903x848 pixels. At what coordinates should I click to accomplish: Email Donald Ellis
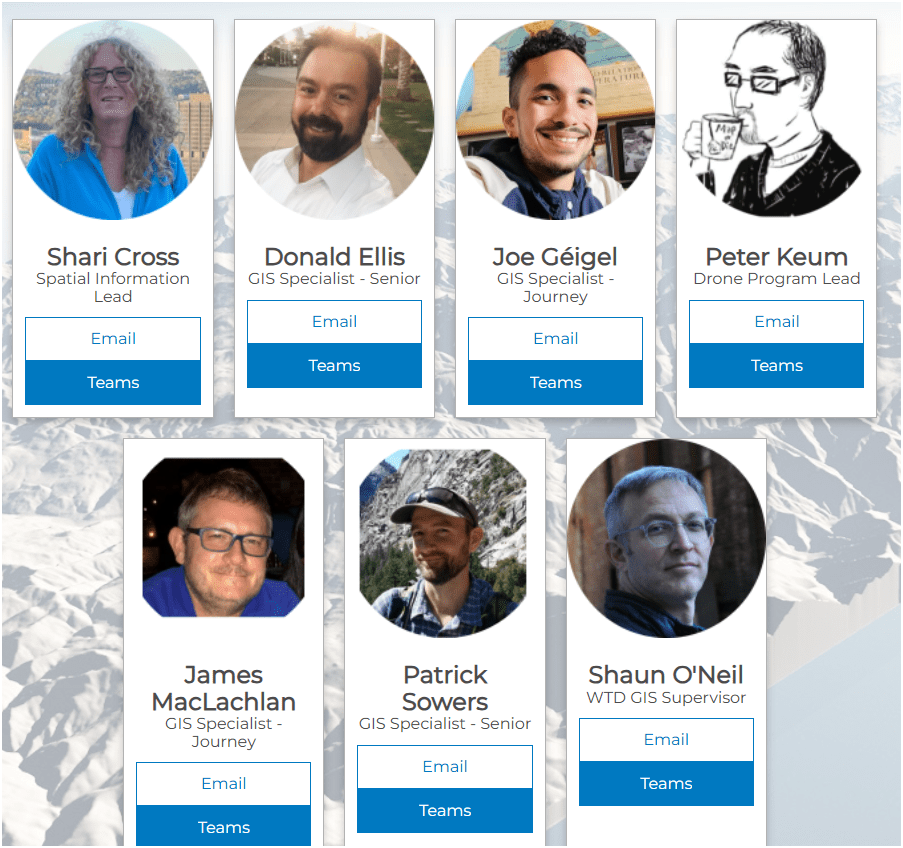coord(335,322)
